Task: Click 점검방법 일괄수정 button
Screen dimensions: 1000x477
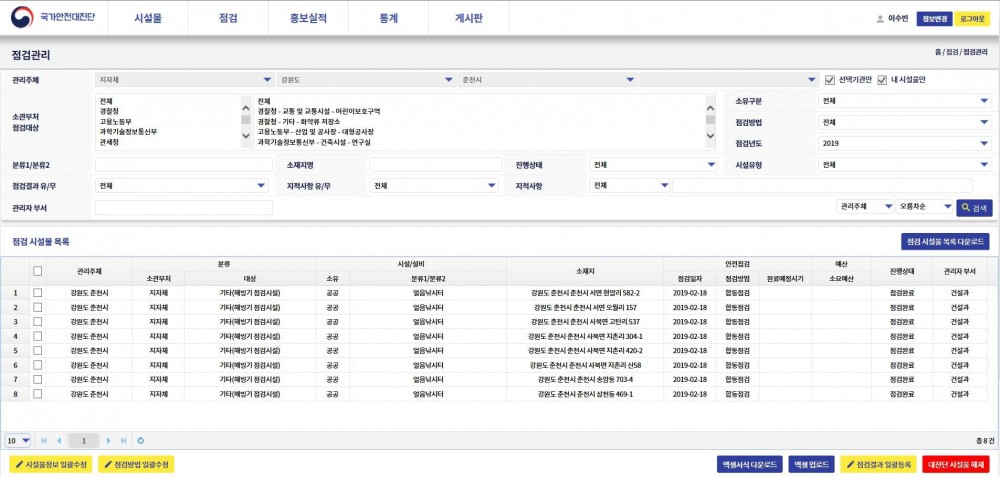Action: click(x=136, y=464)
